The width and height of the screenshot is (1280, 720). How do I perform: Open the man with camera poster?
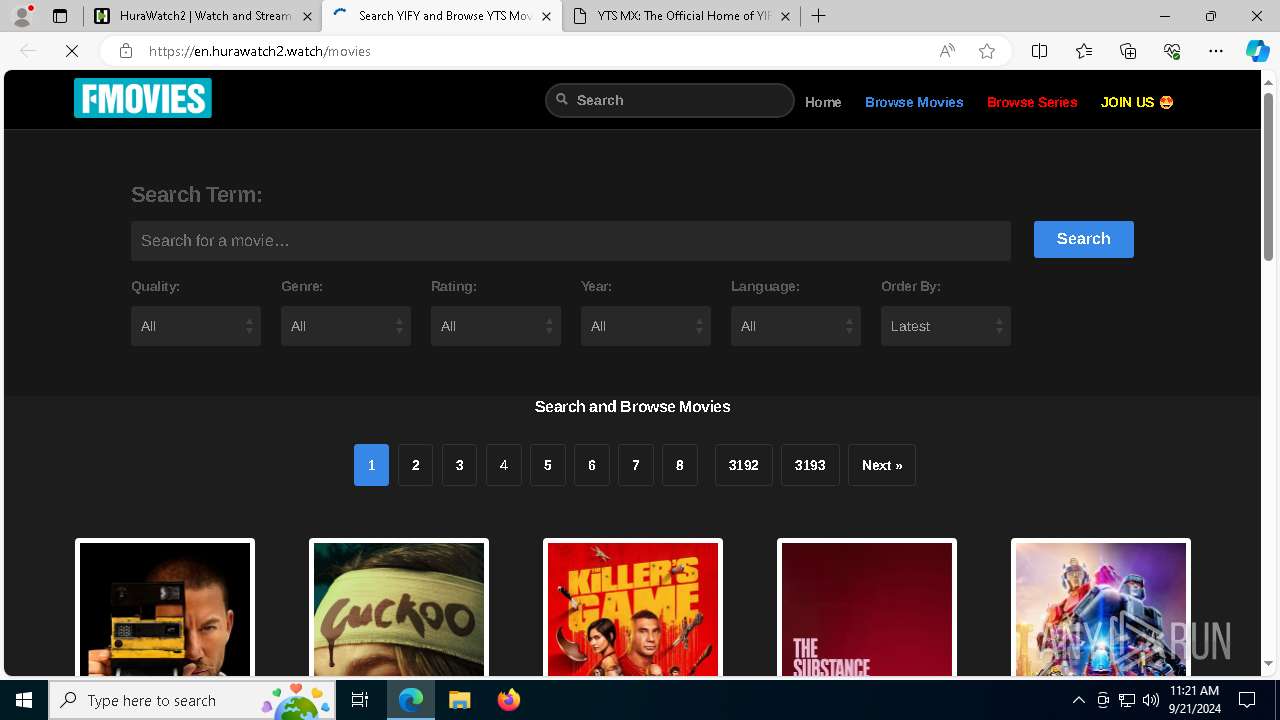[165, 608]
